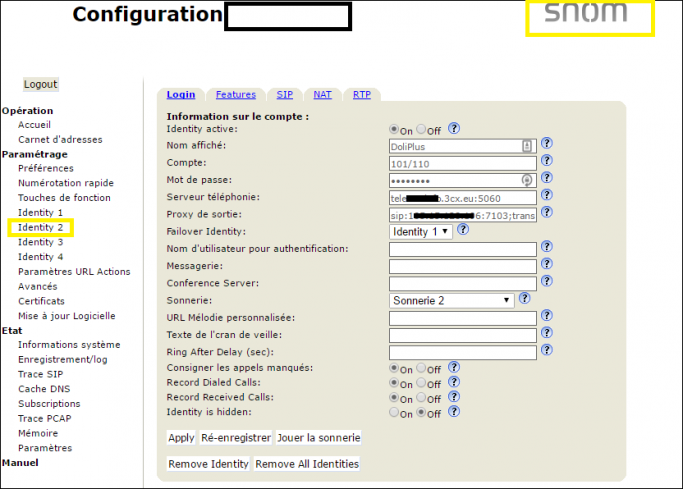Click the Logout button
The height and width of the screenshot is (489, 683).
coord(41,84)
